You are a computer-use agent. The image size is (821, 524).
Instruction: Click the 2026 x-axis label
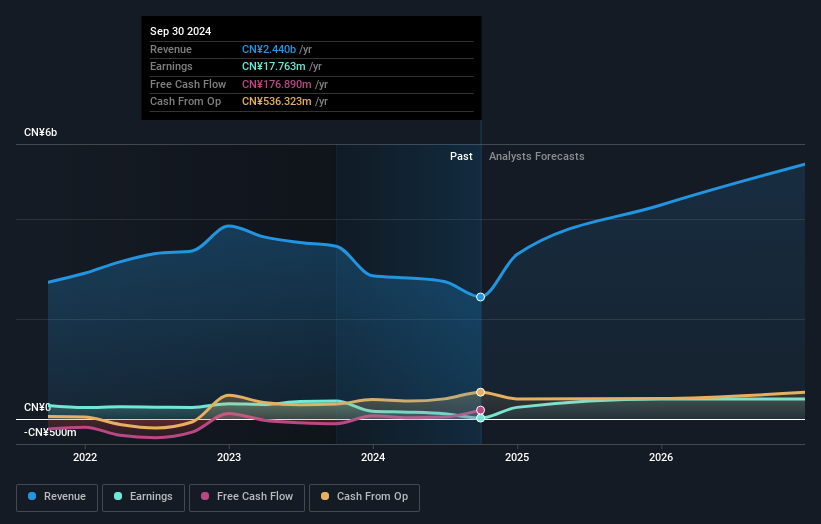click(x=661, y=457)
